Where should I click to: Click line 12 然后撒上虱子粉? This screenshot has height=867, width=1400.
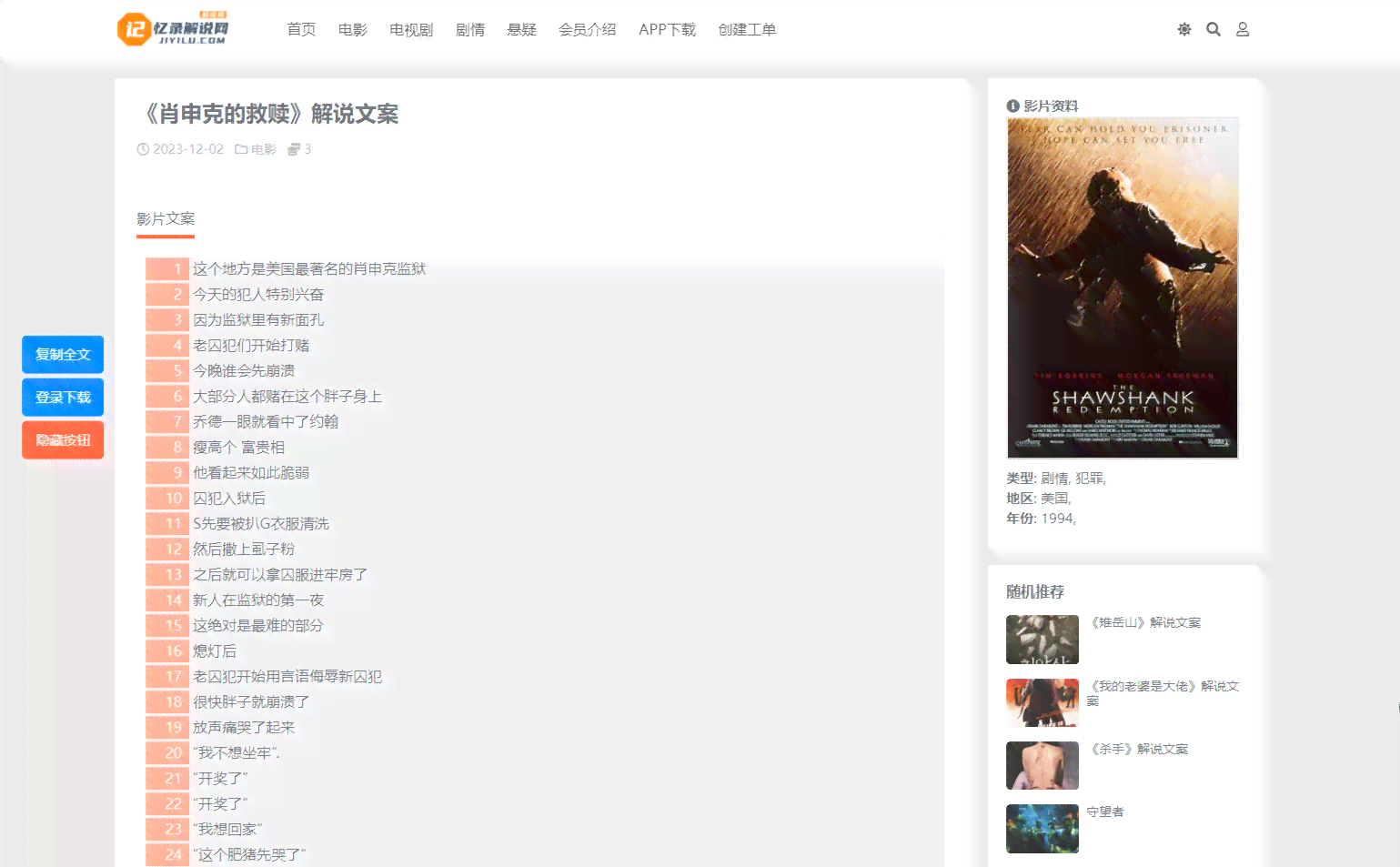click(x=244, y=549)
